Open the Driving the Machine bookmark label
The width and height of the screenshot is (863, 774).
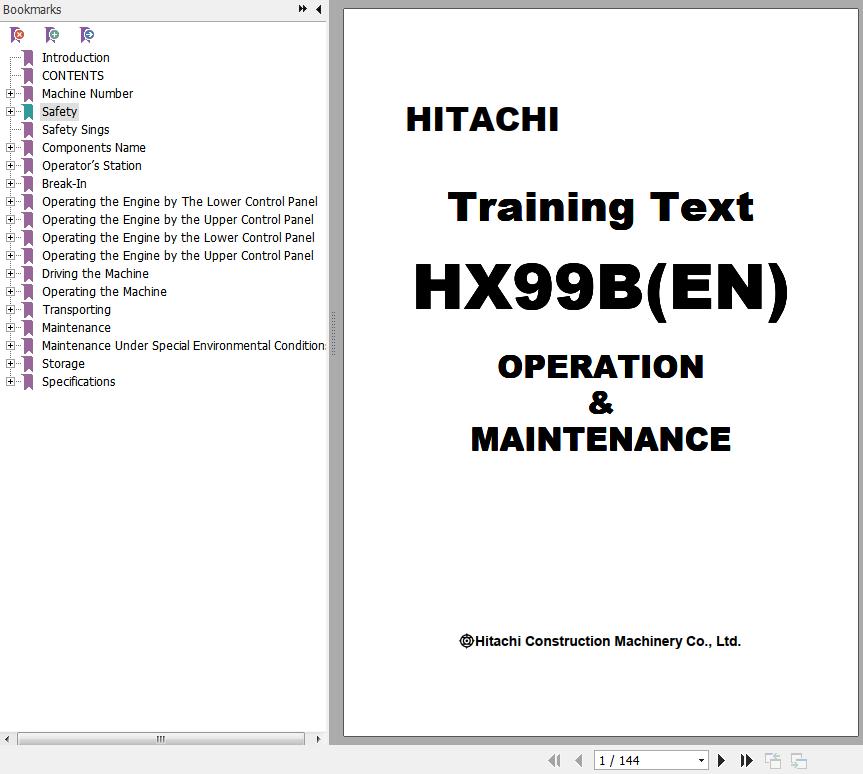(x=95, y=274)
